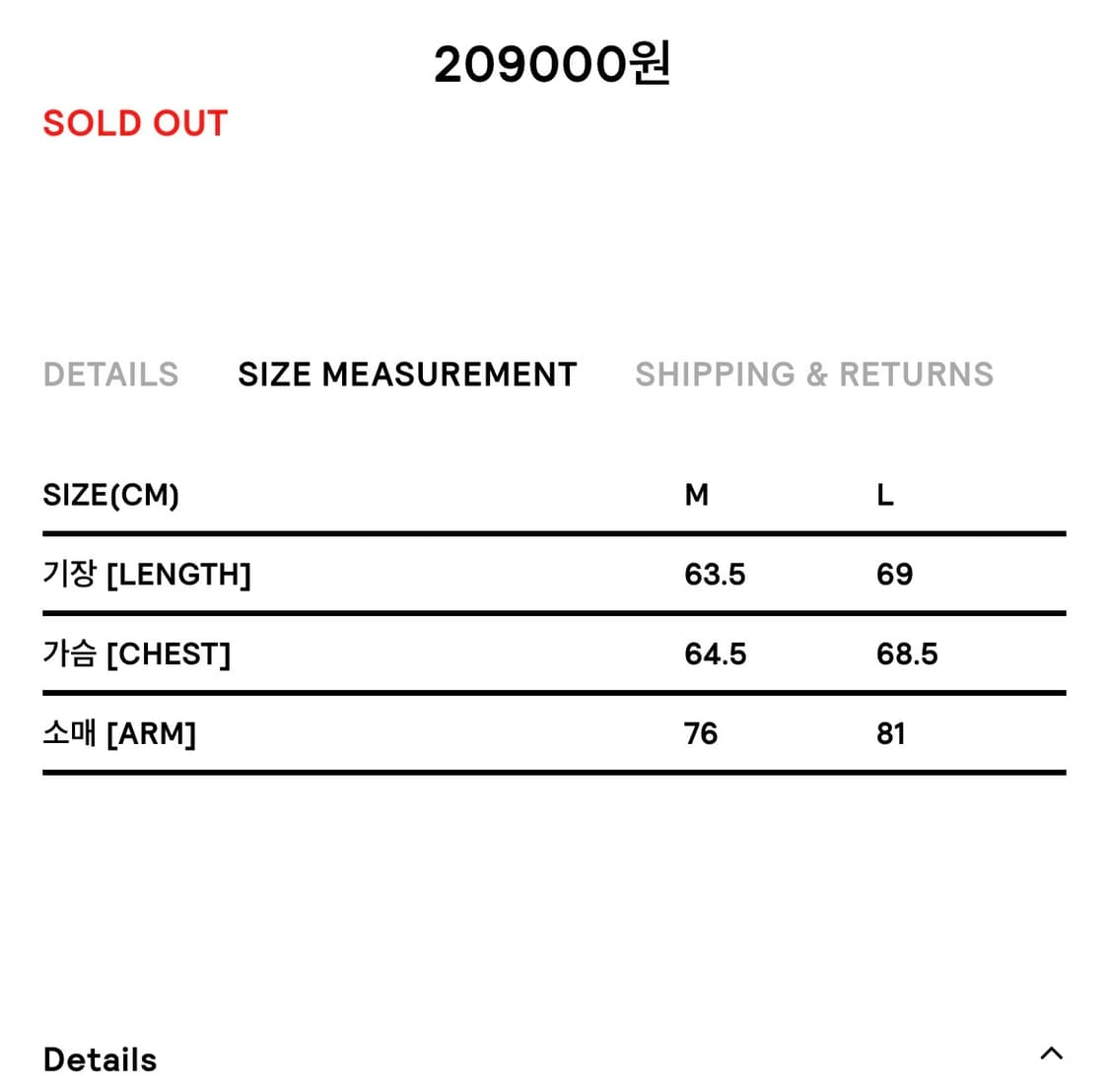This screenshot has height=1092, width=1109.
Task: Click the 209000 price figure
Action: coord(530,65)
